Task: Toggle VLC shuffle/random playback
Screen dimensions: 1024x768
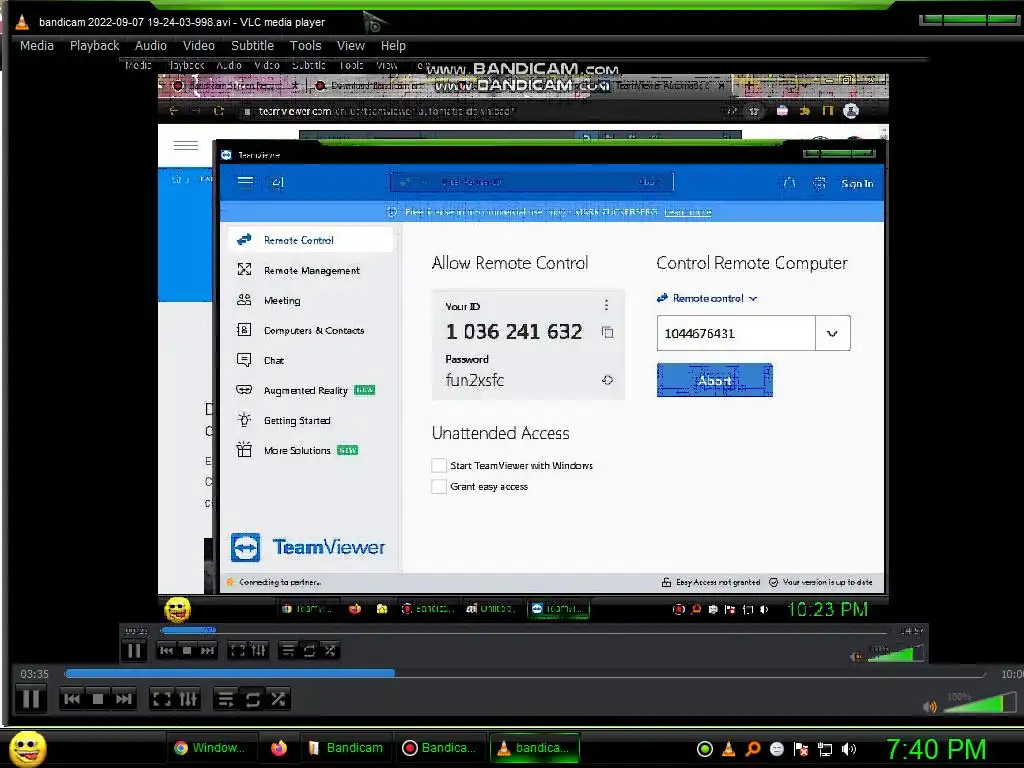Action: point(278,699)
